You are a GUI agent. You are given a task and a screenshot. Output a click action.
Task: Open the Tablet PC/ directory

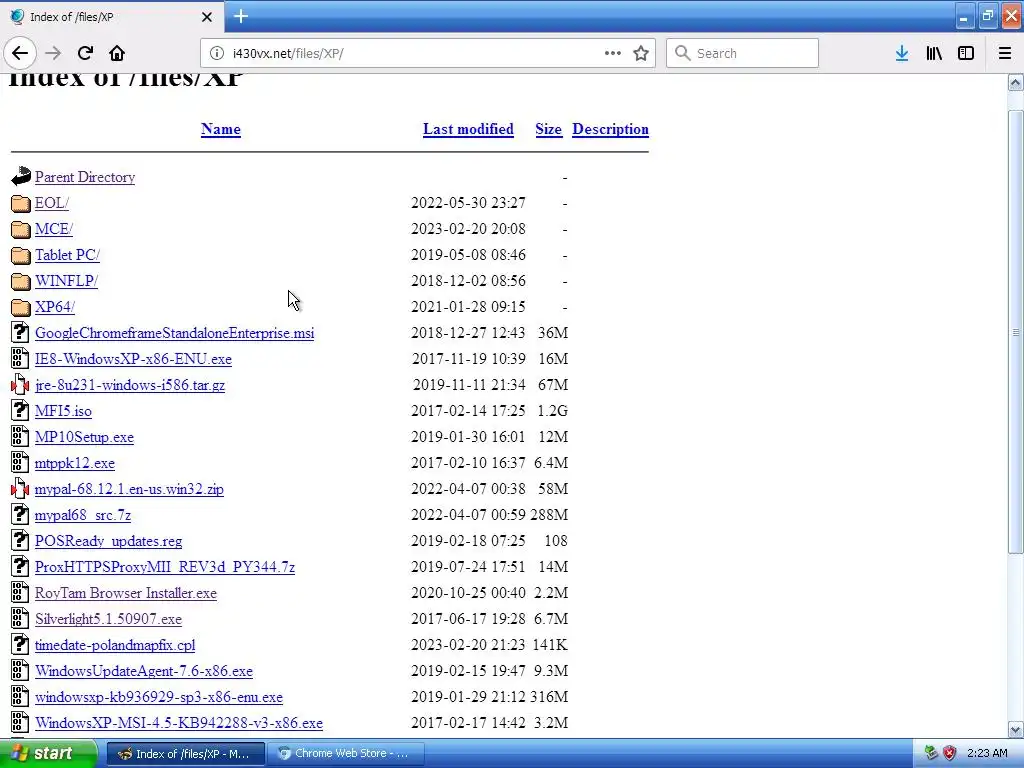pos(67,255)
